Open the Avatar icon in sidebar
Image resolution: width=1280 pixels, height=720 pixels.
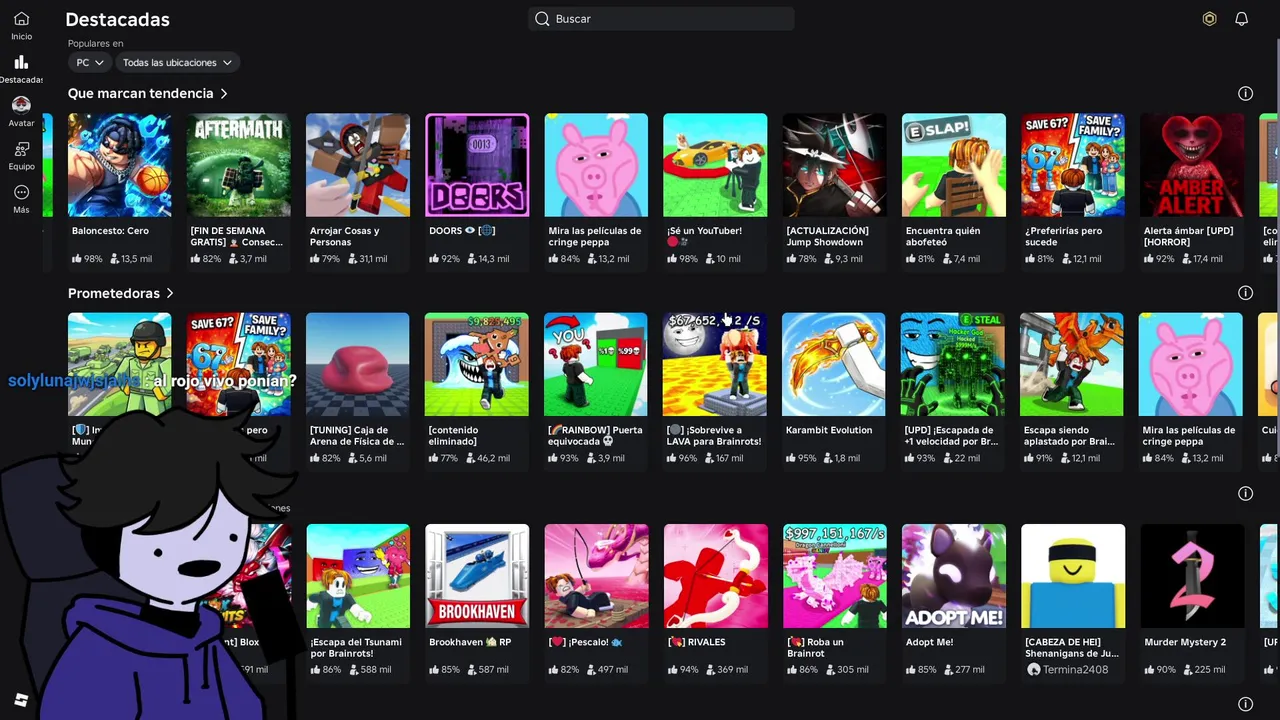[21, 105]
